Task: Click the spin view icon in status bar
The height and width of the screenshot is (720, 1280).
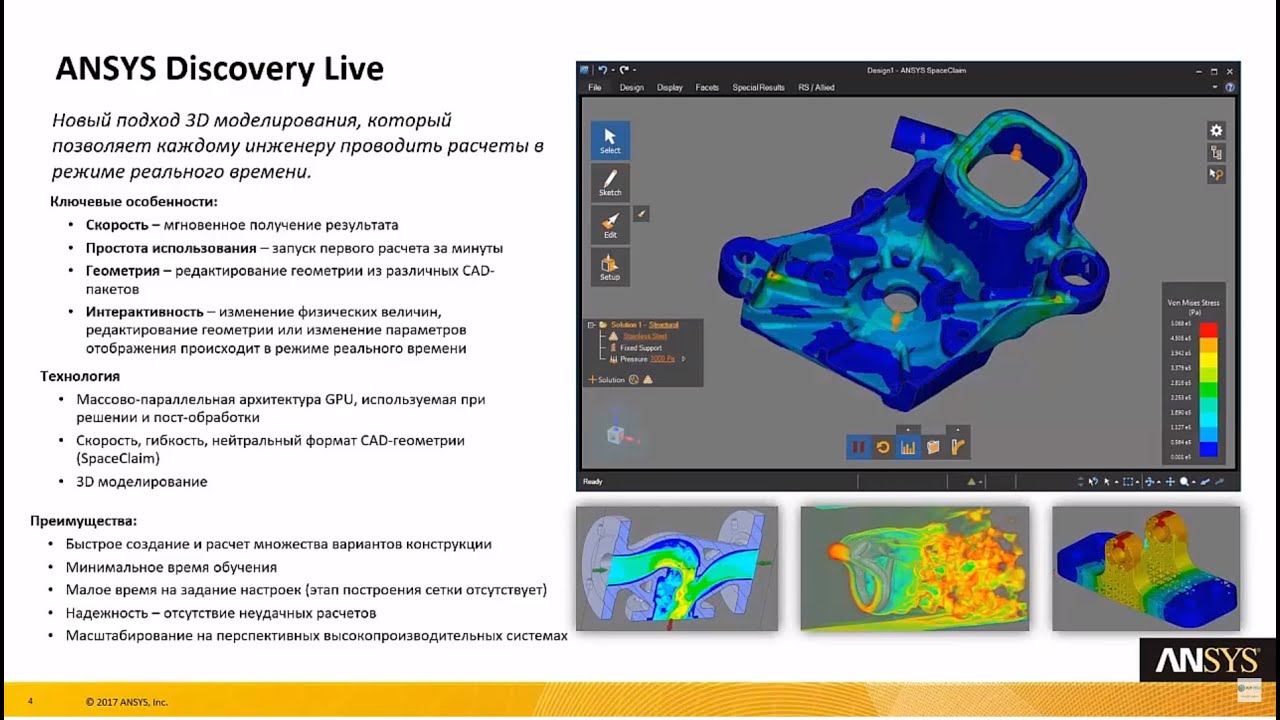Action: 1149,482
